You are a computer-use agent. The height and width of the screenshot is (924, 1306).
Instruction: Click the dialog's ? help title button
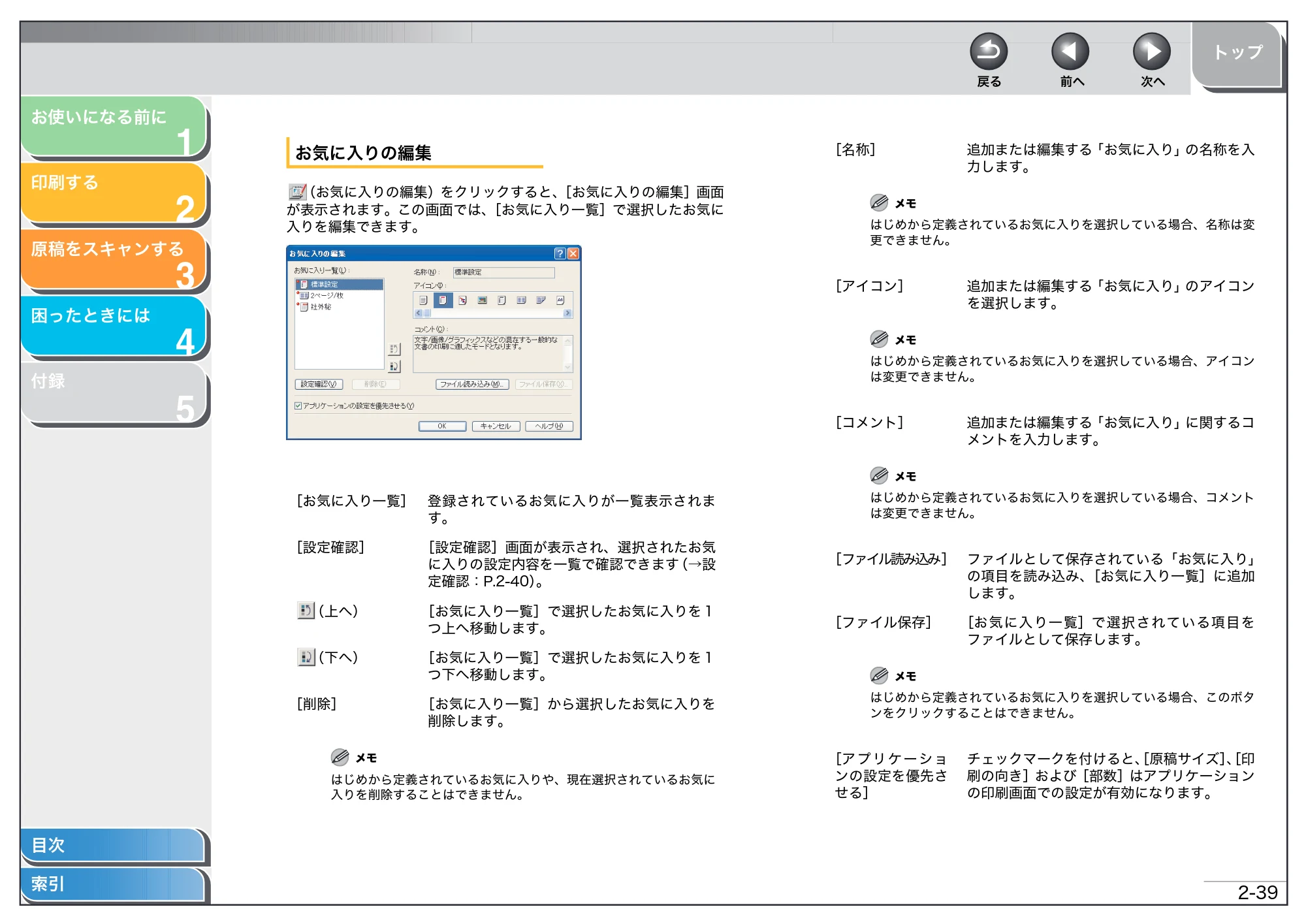point(560,253)
